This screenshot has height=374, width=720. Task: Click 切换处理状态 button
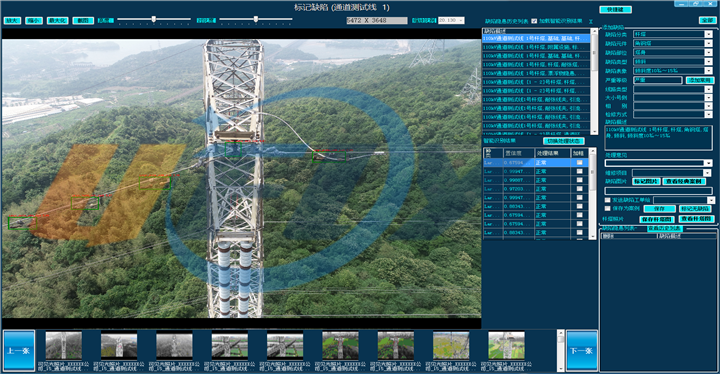564,141
